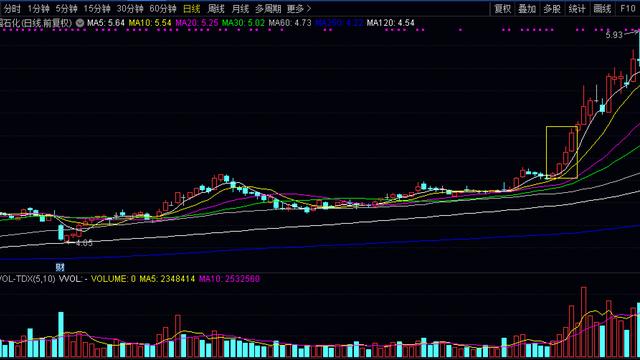This screenshot has width=640, height=360.
Task: Expand the 更多 periods dropdown
Action: pyautogui.click(x=299, y=9)
